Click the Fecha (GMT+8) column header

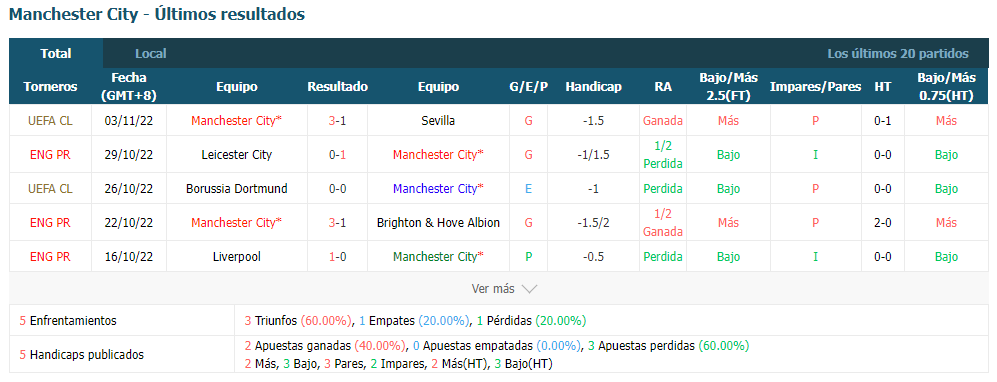tap(129, 87)
